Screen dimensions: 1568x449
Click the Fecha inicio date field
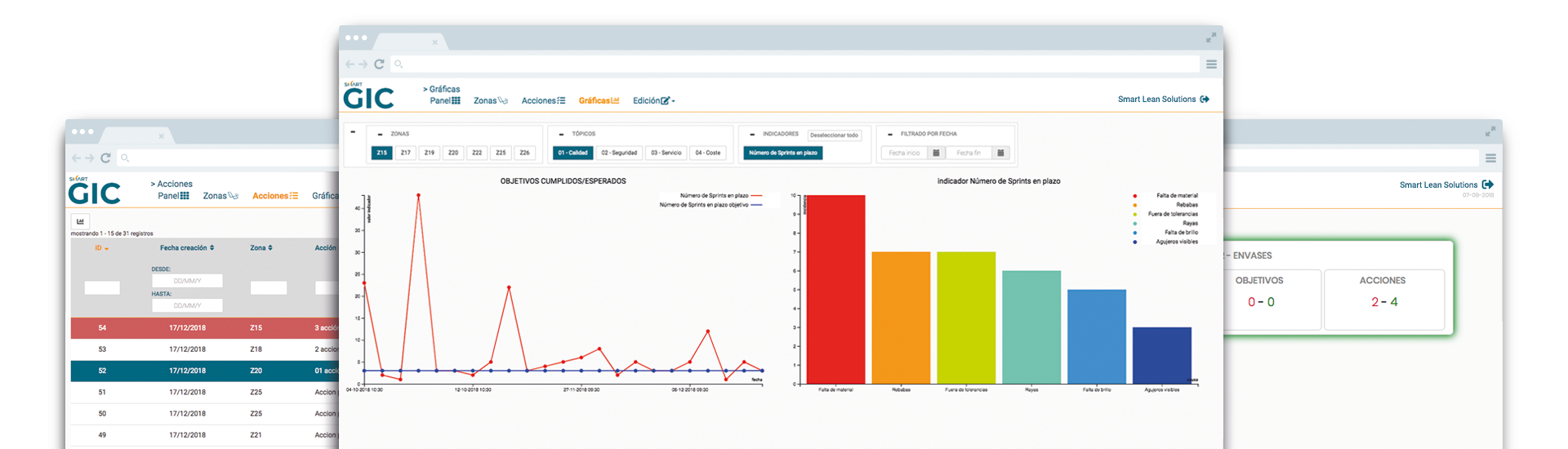(904, 153)
